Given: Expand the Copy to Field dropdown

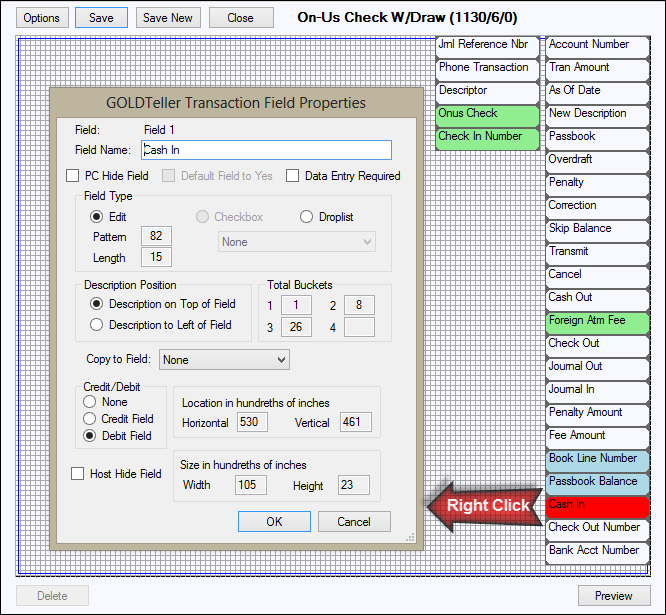Looking at the screenshot, I should pyautogui.click(x=224, y=360).
